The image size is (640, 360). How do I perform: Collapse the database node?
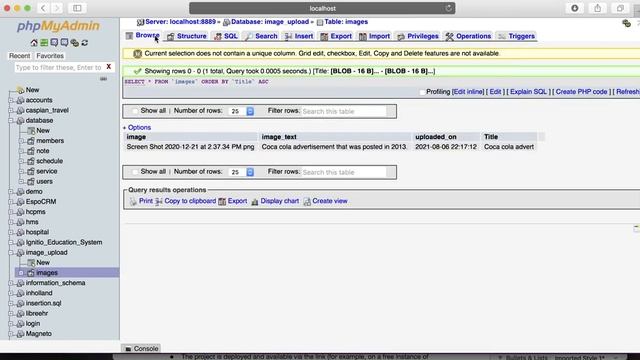click(x=11, y=120)
